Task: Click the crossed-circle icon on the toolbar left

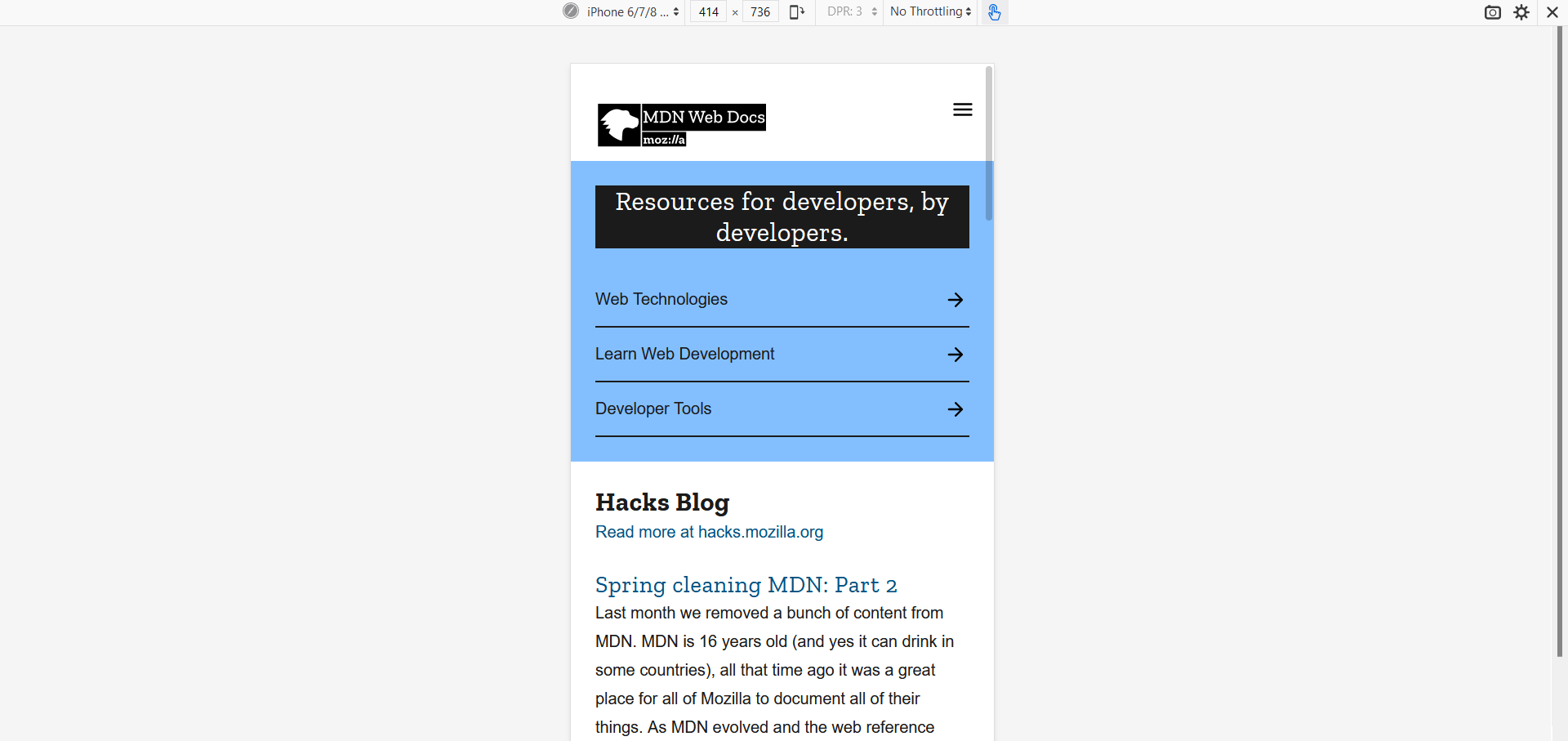Action: pos(570,11)
